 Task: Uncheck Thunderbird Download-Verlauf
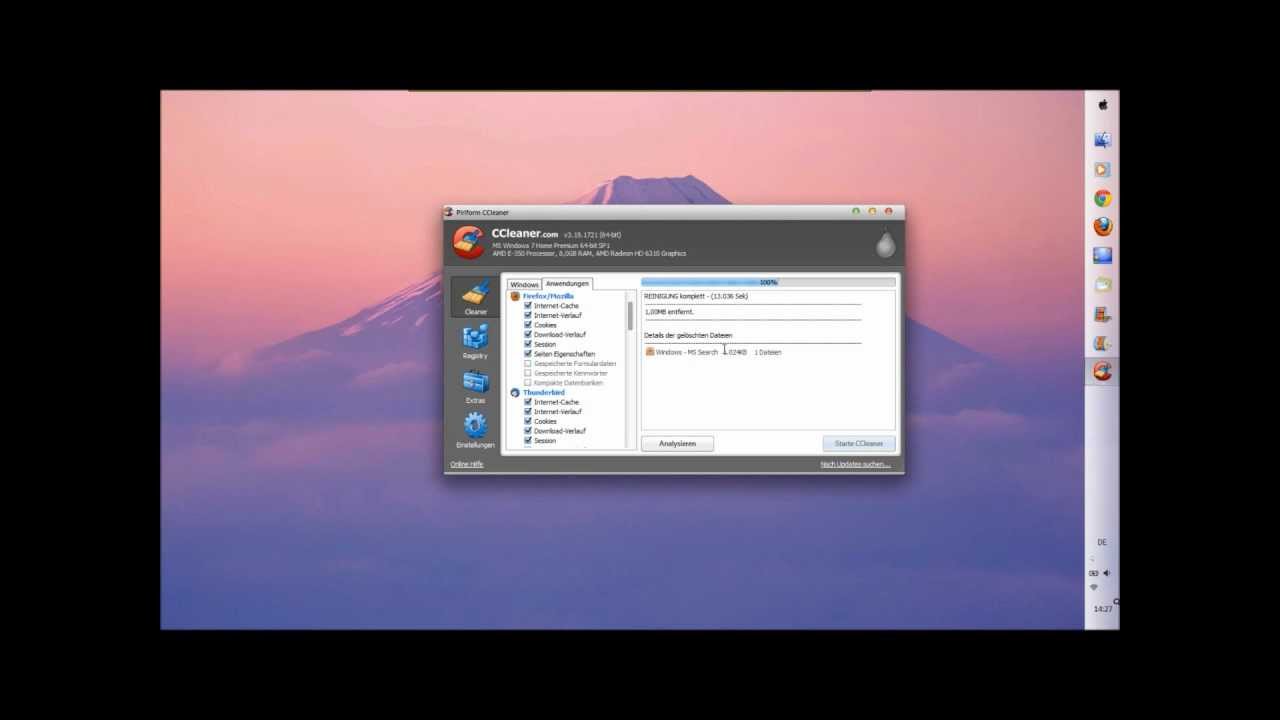[x=528, y=431]
